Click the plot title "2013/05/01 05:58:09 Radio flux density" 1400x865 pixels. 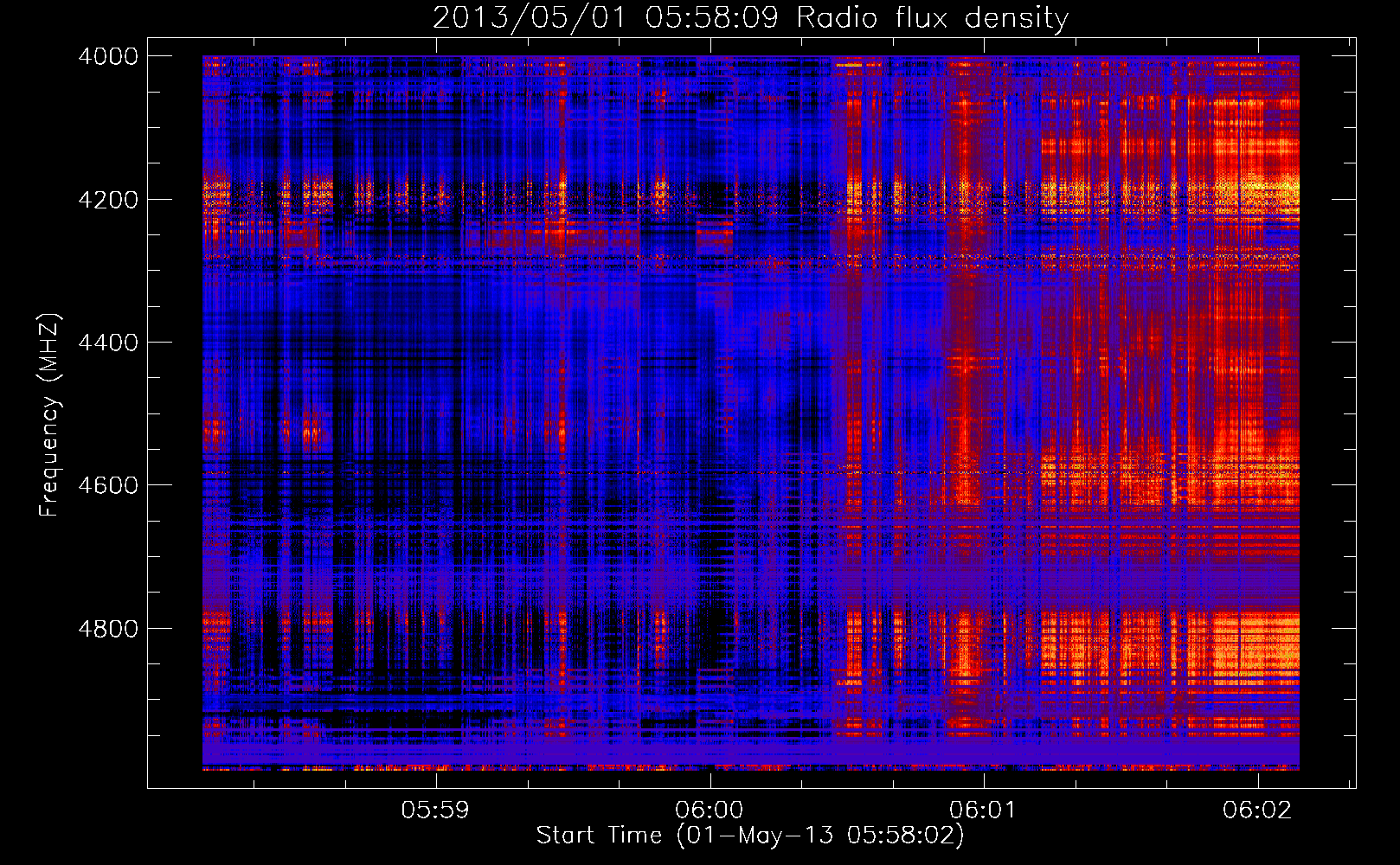click(750, 17)
